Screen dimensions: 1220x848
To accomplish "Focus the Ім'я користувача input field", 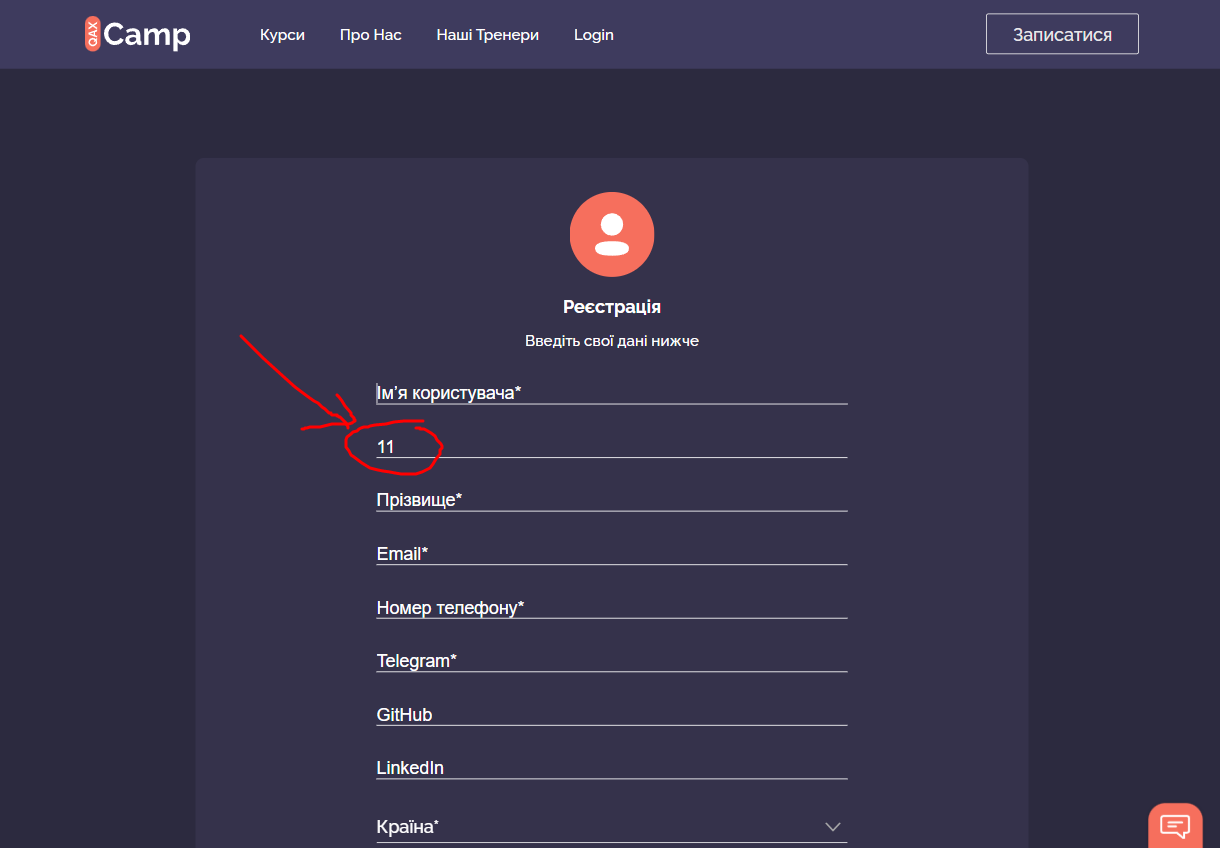I will (x=612, y=392).
